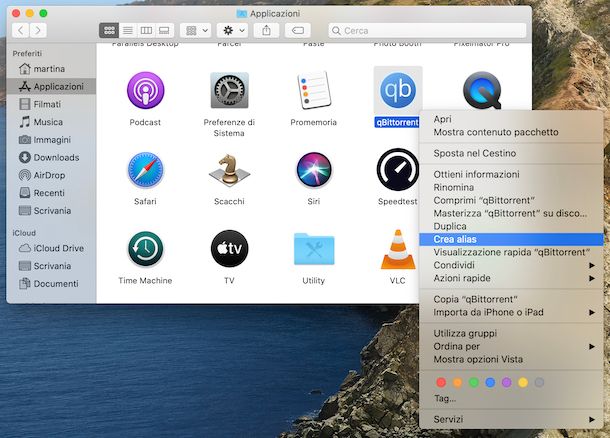Open the gear action menu dropdown

click(233, 30)
